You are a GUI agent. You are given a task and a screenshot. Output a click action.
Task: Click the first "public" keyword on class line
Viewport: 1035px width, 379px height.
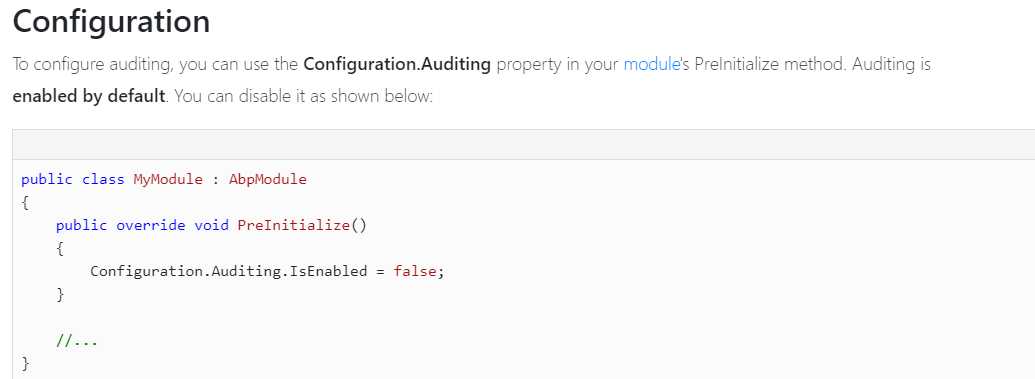47,180
